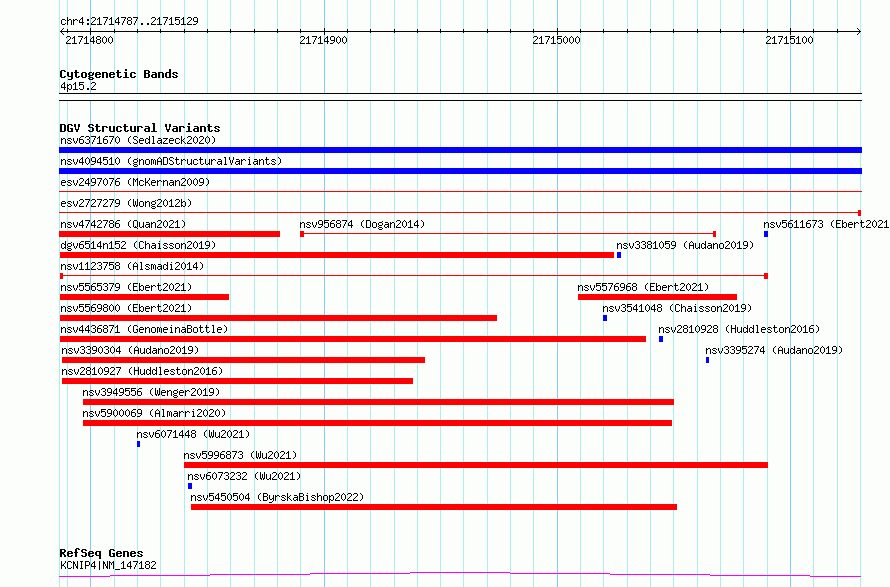The image size is (890, 587).
Task: Select the red nsv4742786 variant bar
Action: click(x=170, y=234)
